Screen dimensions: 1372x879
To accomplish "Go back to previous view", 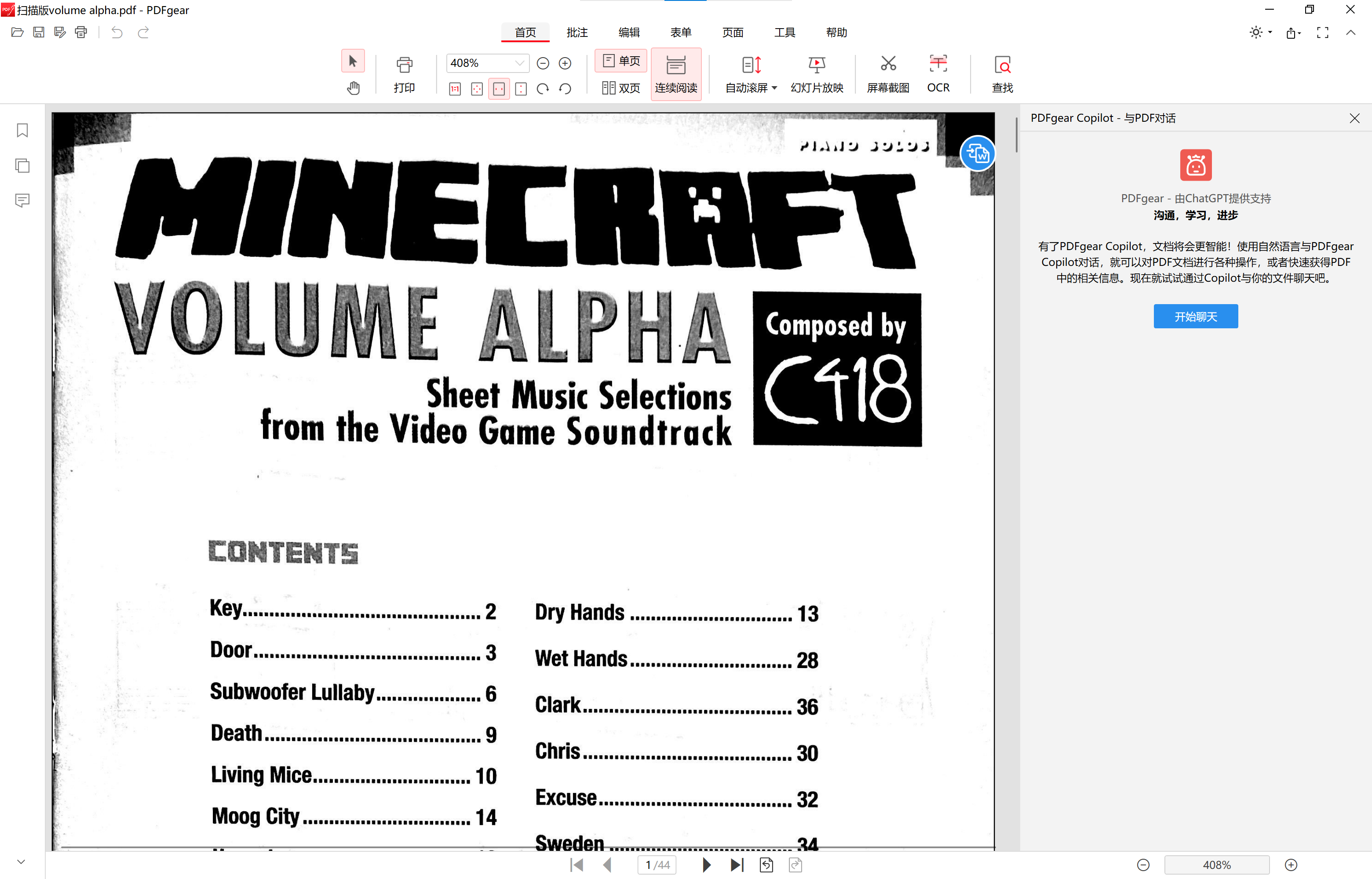I will [x=767, y=865].
